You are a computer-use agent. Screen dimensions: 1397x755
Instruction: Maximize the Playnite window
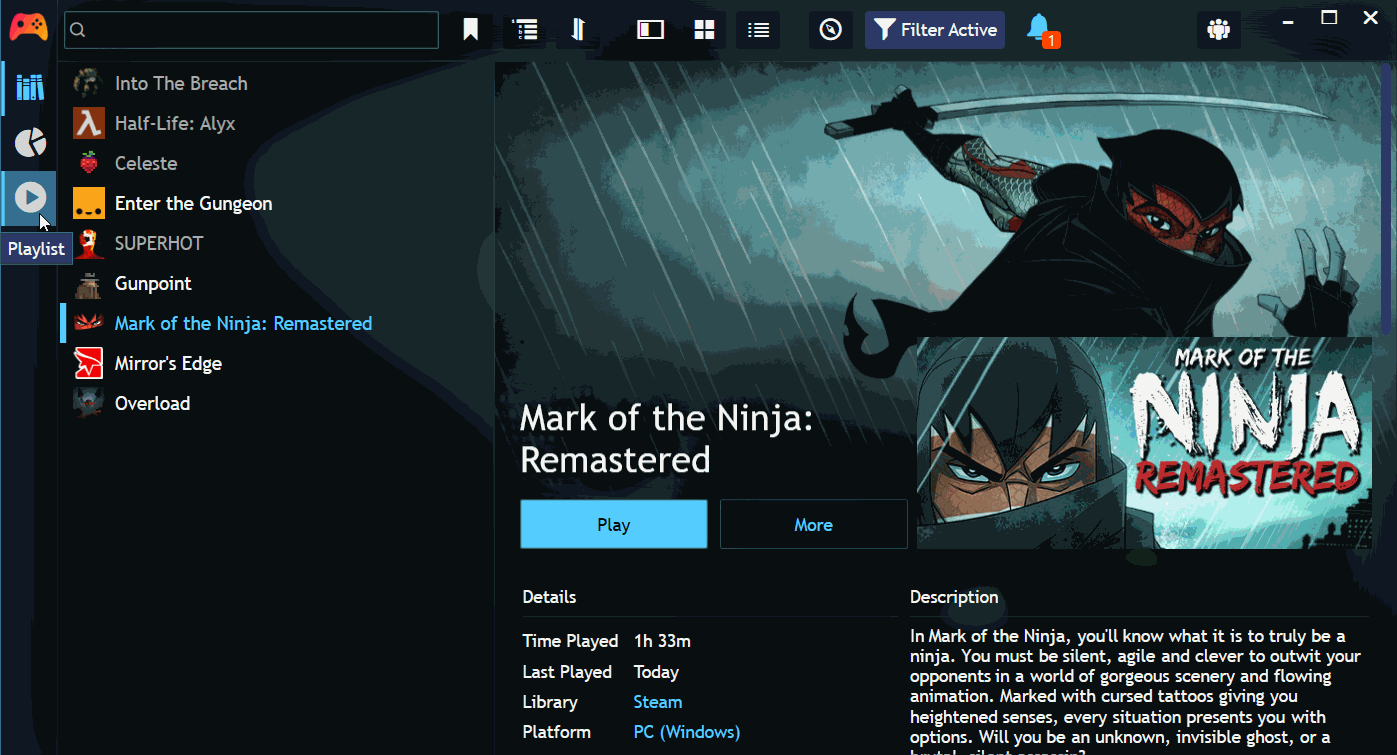coord(1329,17)
